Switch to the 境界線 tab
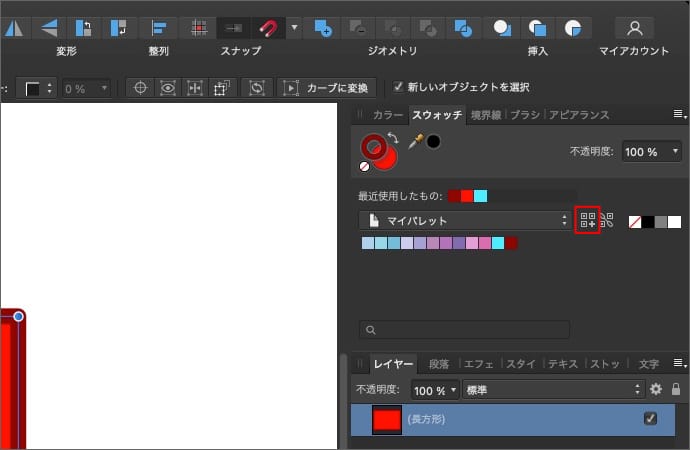The image size is (690, 450). pyautogui.click(x=487, y=115)
